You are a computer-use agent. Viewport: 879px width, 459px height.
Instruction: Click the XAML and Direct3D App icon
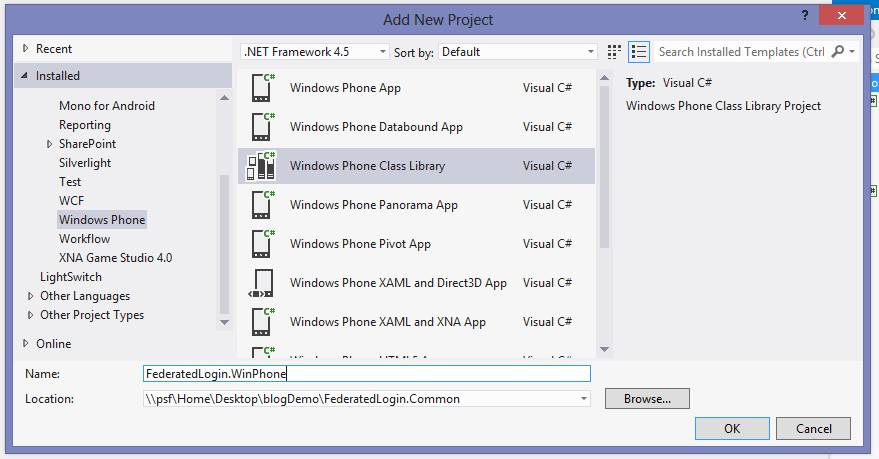click(261, 283)
